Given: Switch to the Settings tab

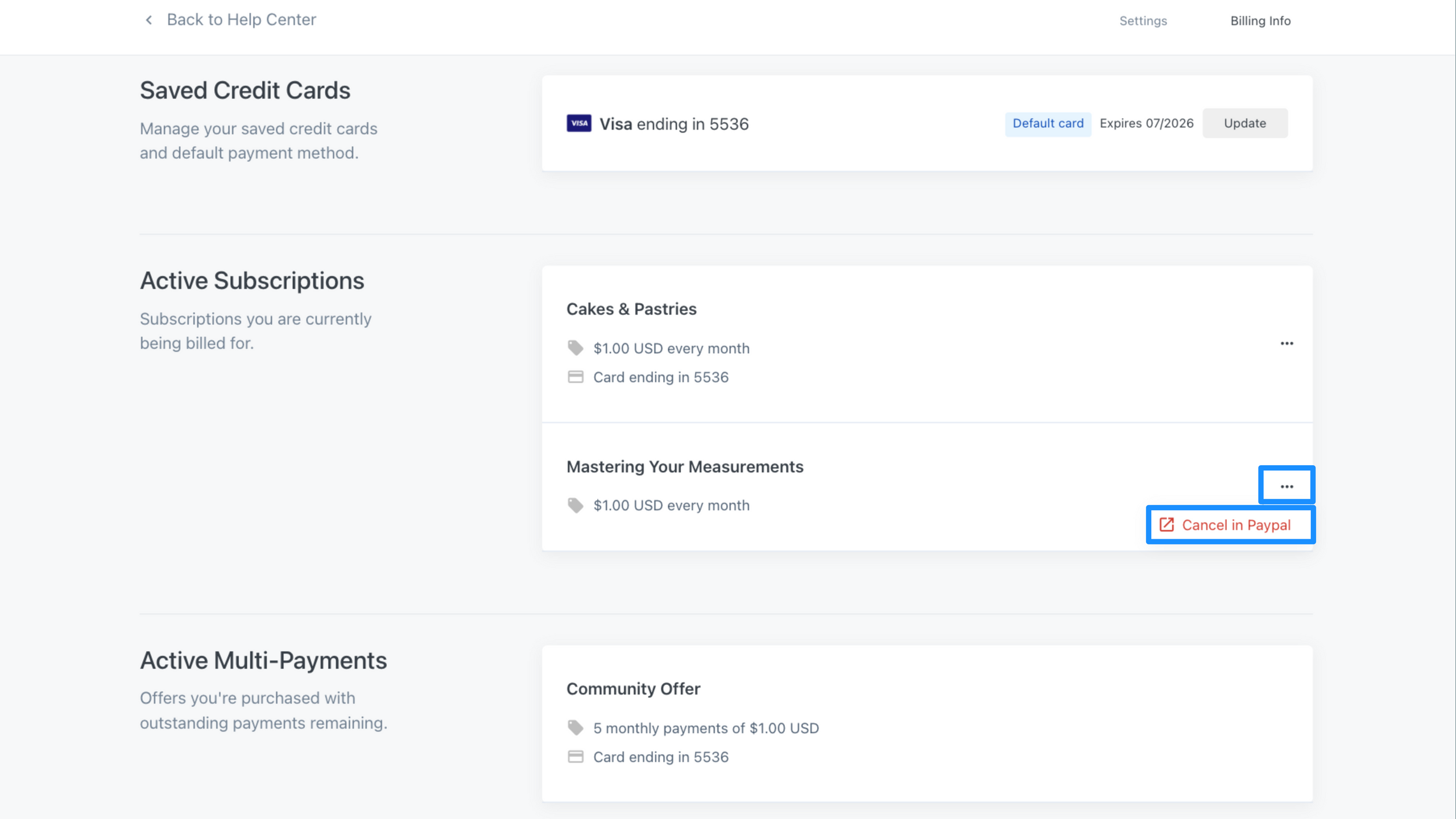Looking at the screenshot, I should pos(1143,21).
